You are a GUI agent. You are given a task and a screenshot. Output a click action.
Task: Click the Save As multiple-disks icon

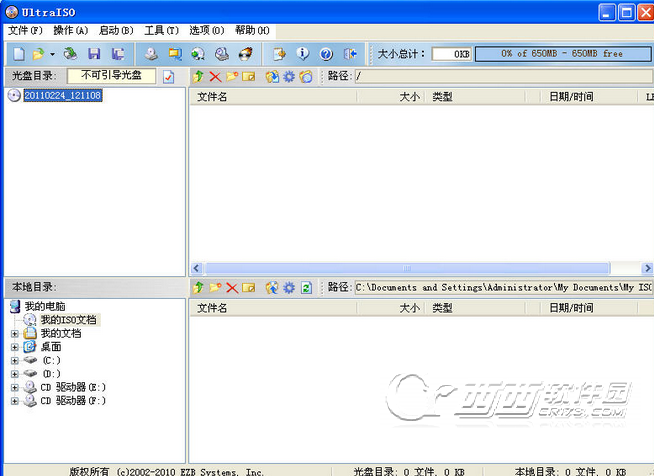point(118,54)
